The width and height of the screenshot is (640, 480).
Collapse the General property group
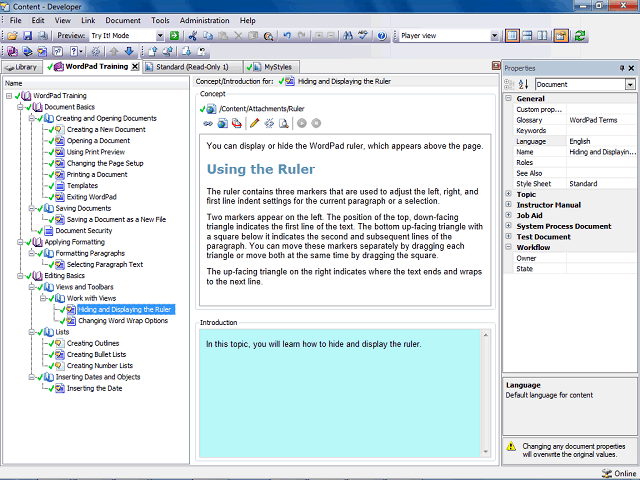[509, 98]
